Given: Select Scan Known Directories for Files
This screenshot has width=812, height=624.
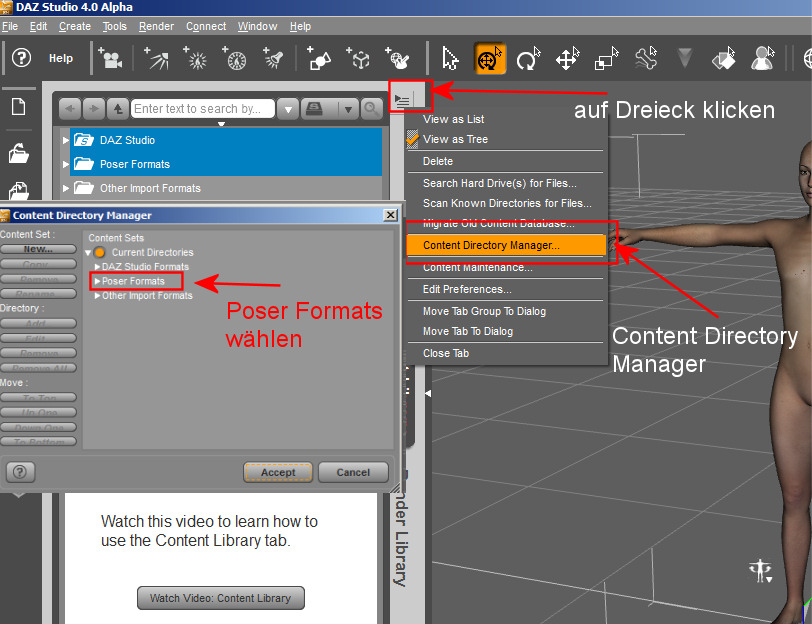Looking at the screenshot, I should tap(506, 203).
